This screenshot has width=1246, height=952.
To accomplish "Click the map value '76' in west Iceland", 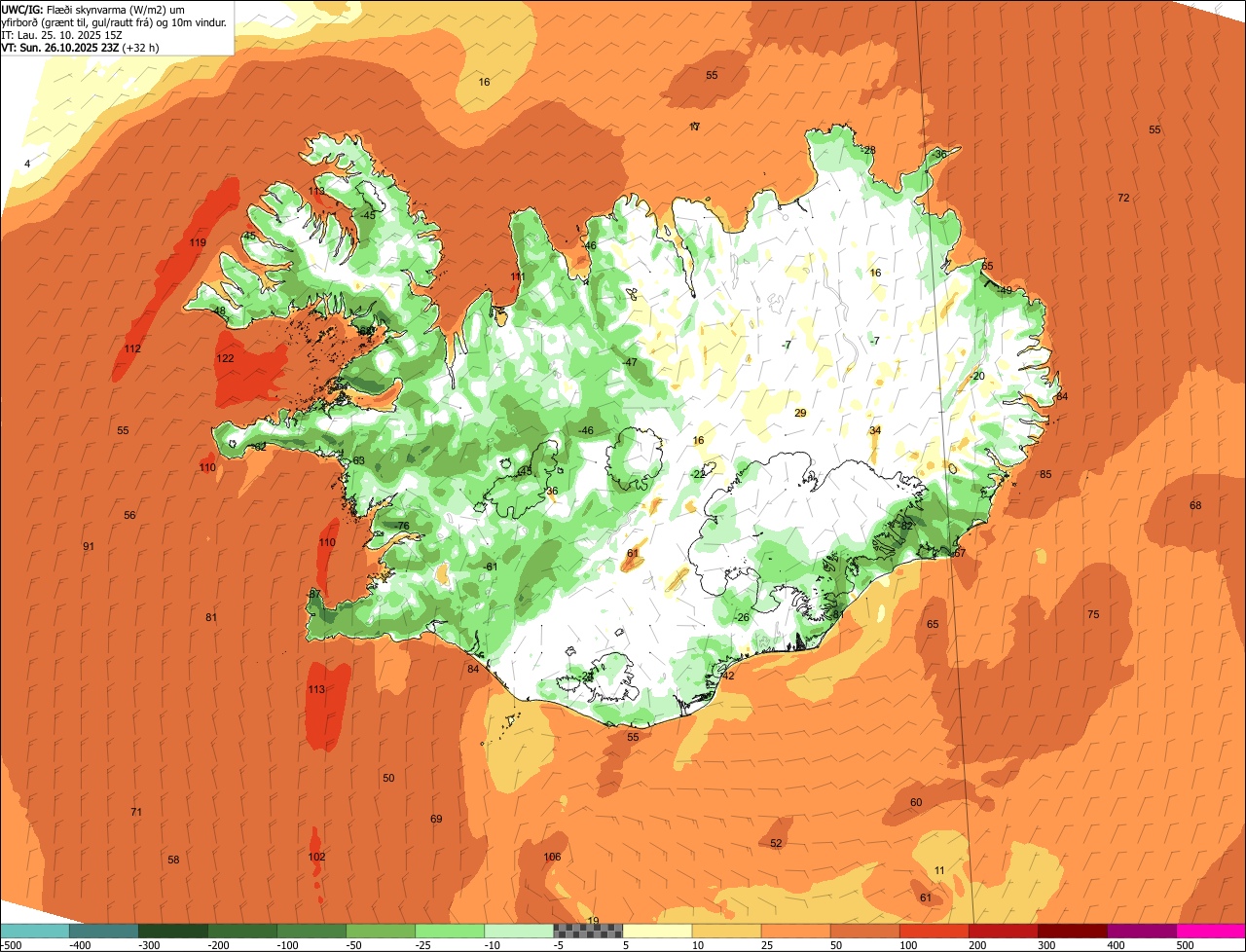I will (x=403, y=526).
